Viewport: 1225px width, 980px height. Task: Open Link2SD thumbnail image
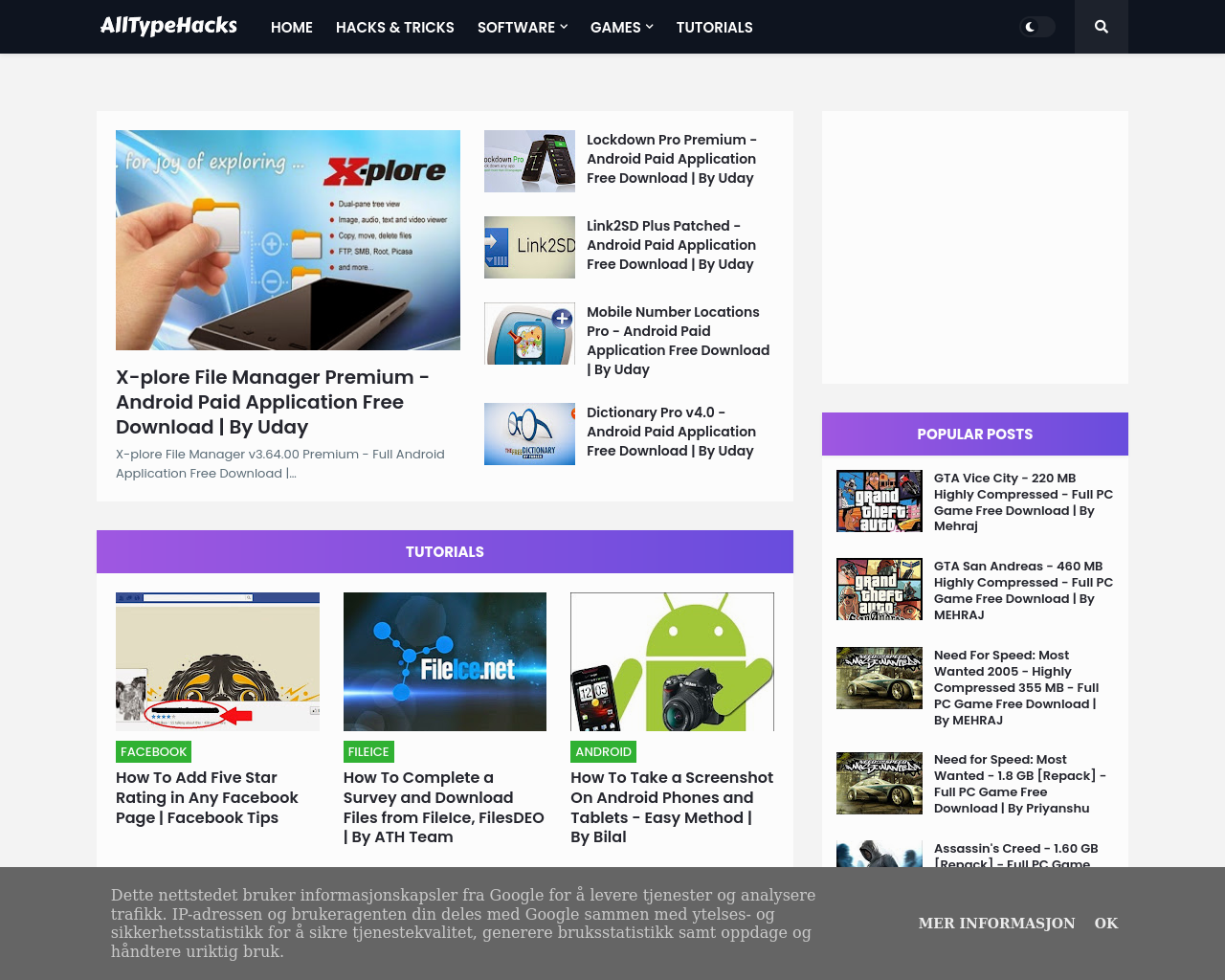tap(529, 247)
